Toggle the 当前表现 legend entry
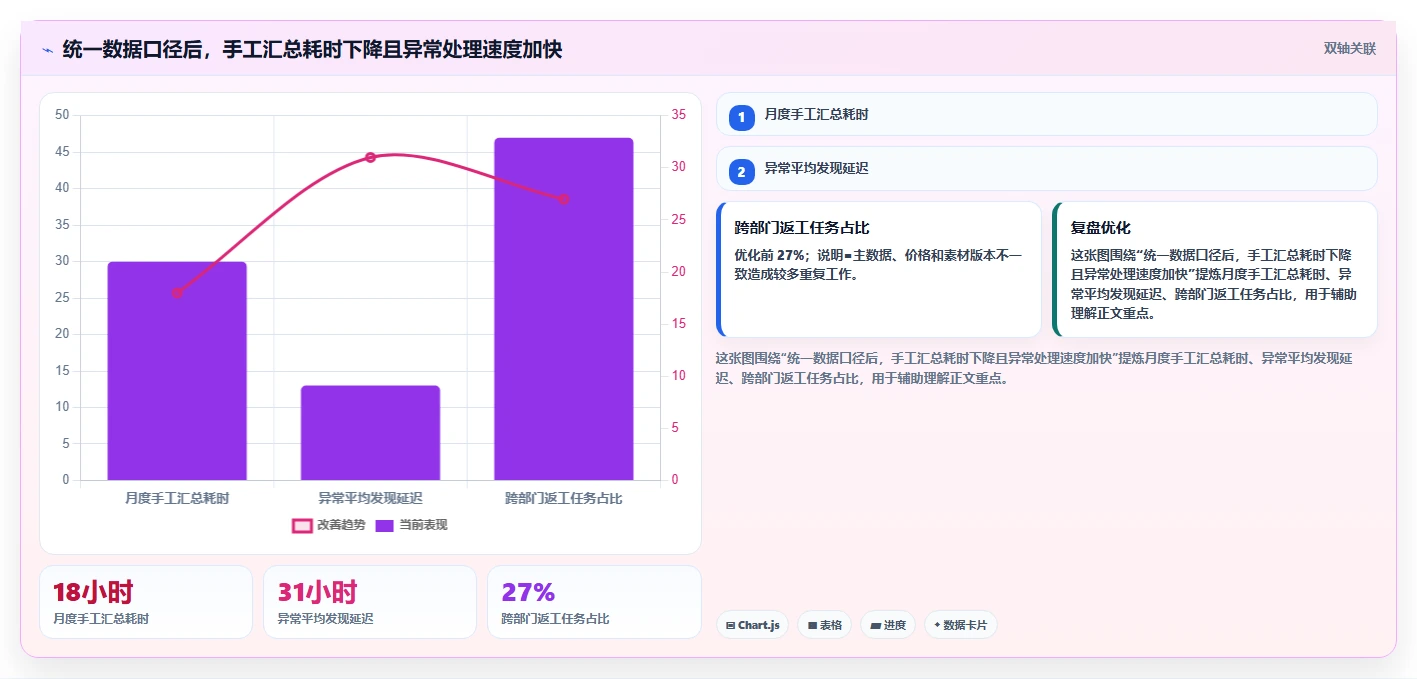This screenshot has width=1417, height=679. point(411,525)
